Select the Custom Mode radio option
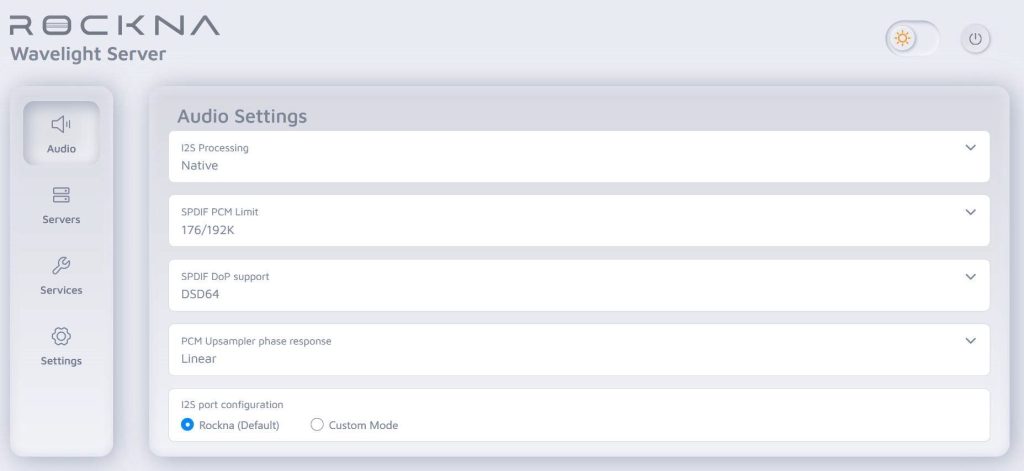The image size is (1024, 471). coord(317,425)
